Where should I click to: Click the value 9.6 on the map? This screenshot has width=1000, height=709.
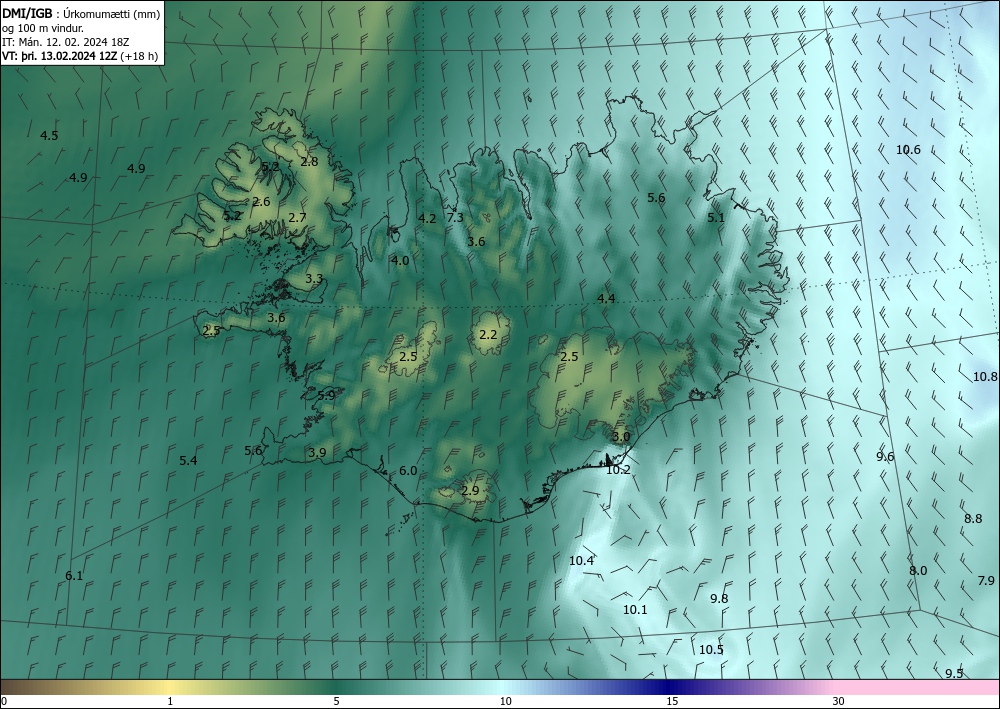[x=885, y=457]
